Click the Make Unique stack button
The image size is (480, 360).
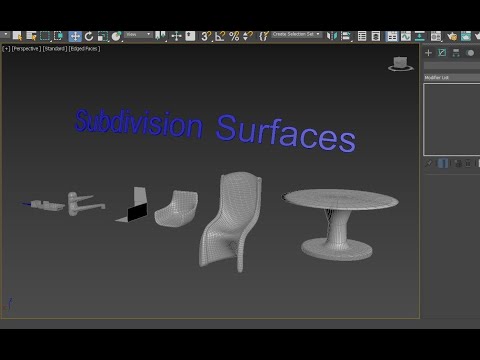coord(458,163)
